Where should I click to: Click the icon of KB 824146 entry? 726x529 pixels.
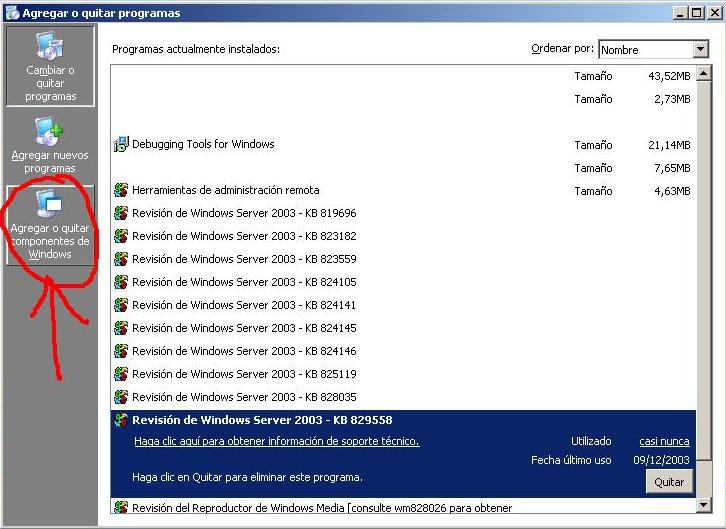tap(121, 351)
